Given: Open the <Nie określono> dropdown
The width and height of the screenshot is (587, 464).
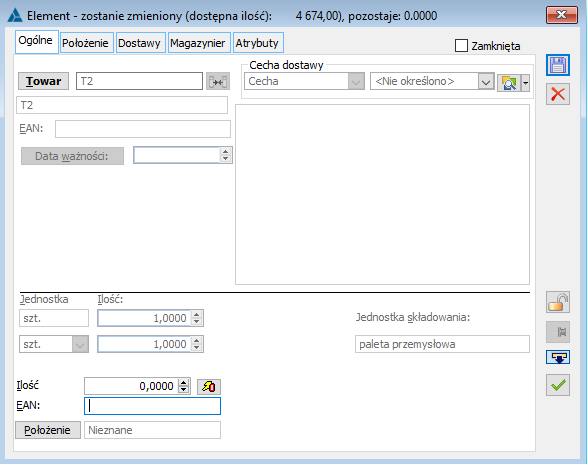Looking at the screenshot, I should tap(486, 81).
